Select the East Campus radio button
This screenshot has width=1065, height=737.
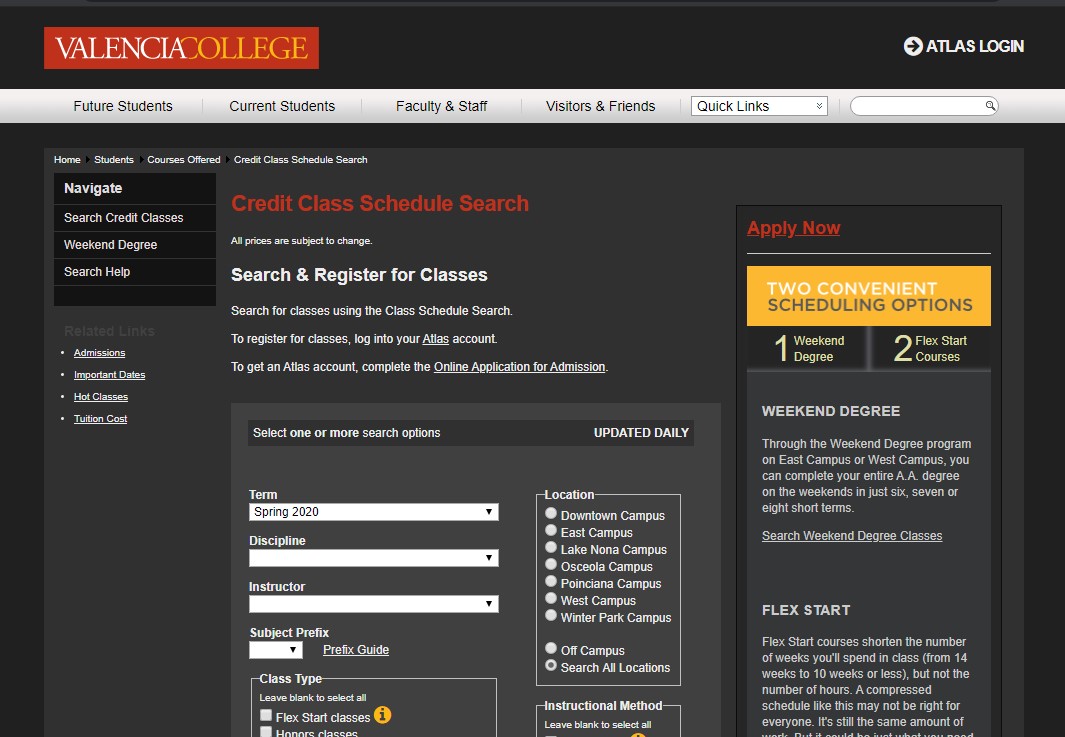[x=551, y=532]
